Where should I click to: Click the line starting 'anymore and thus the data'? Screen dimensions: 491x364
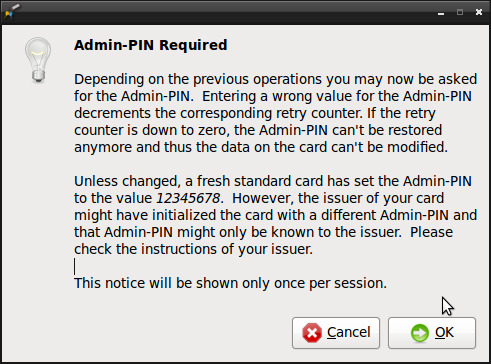tap(261, 147)
